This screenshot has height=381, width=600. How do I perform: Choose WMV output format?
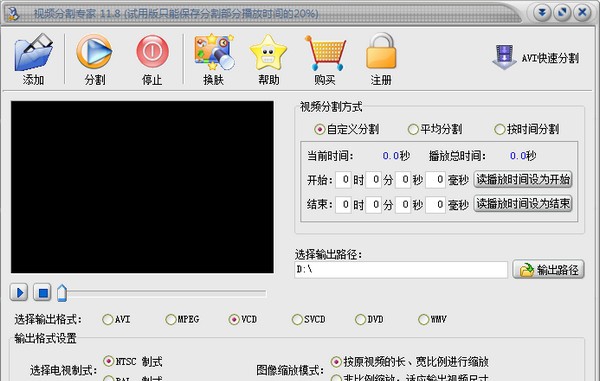[x=432, y=319]
